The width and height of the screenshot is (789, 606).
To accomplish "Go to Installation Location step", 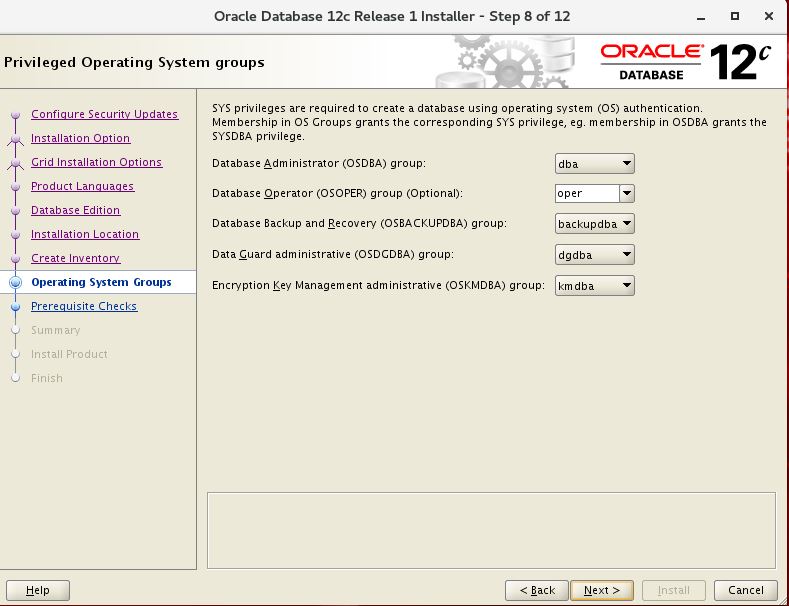I will point(85,234).
